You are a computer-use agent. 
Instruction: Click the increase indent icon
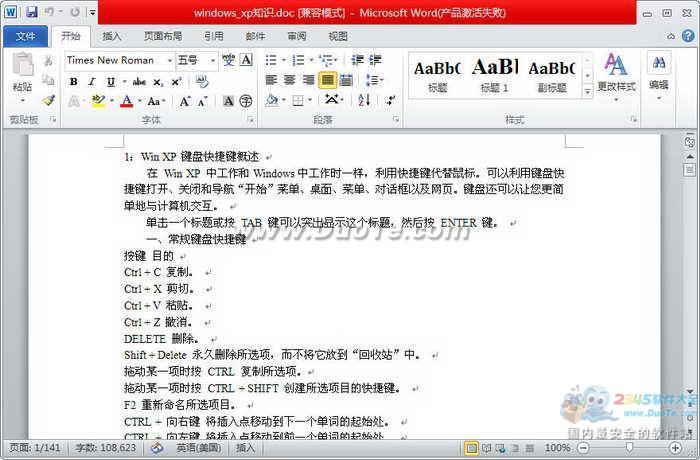tap(375, 60)
